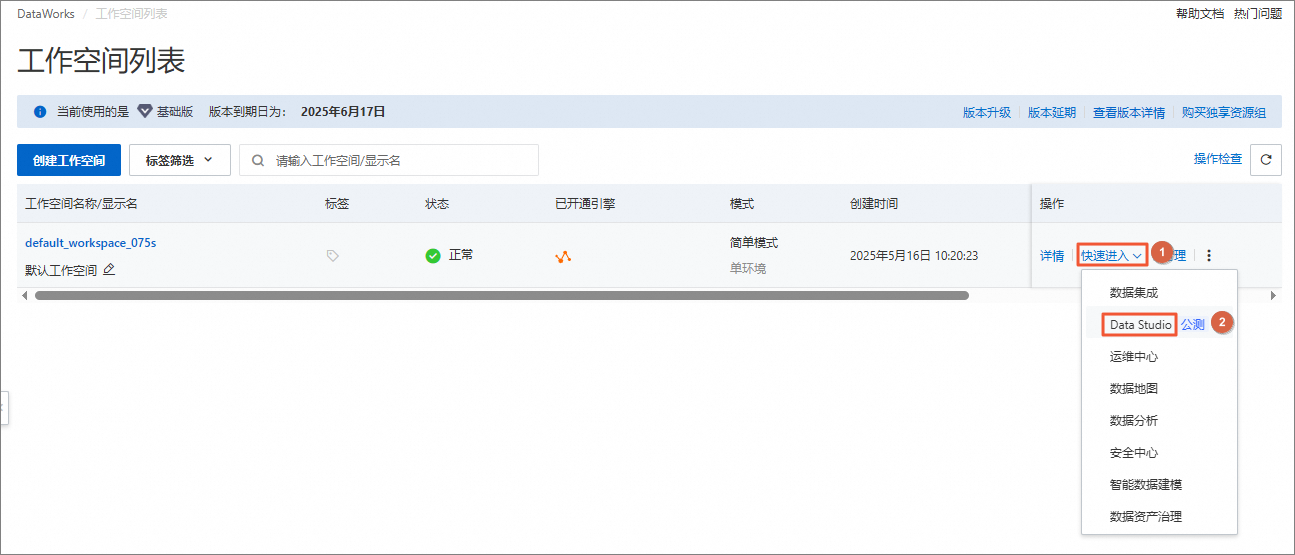
Task: Open the 购买独享资源组 link
Action: 1224,113
